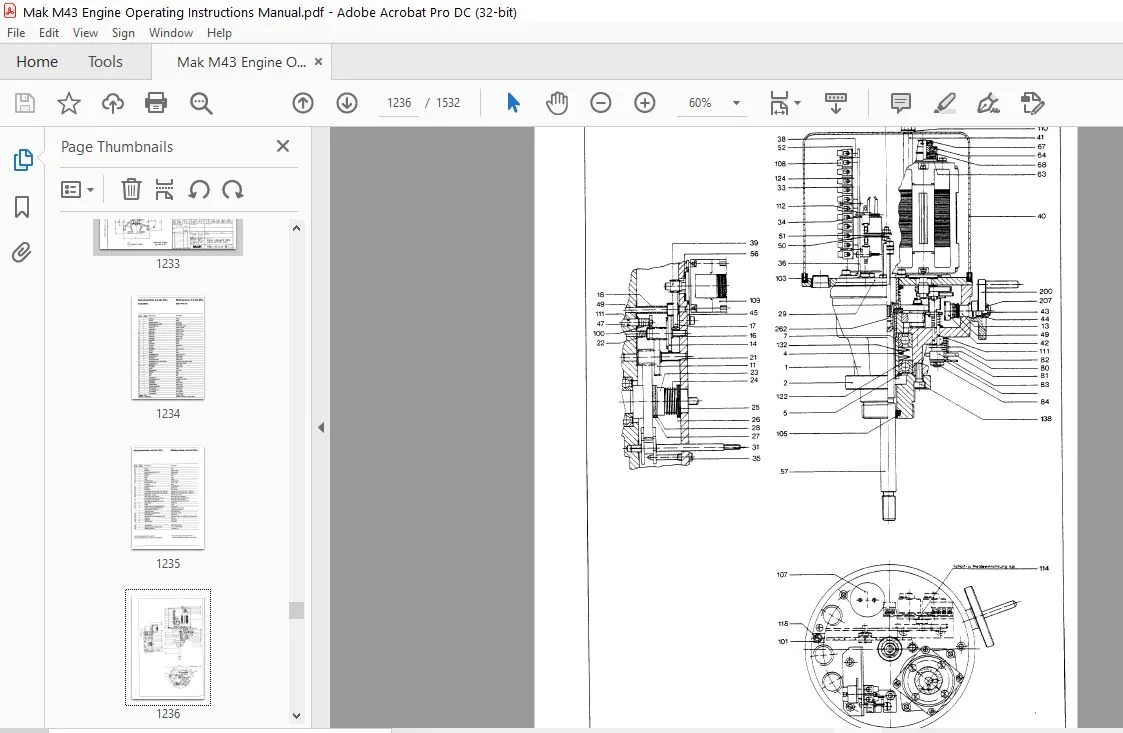1123x733 pixels.
Task: Open the View menu
Action: 85,33
